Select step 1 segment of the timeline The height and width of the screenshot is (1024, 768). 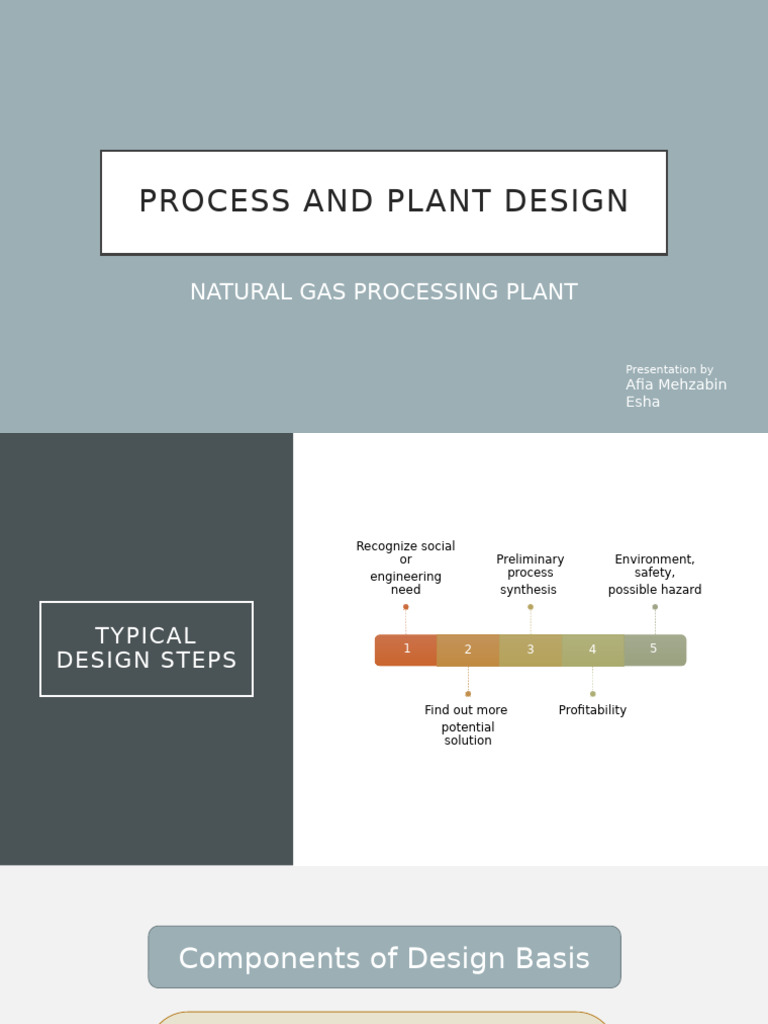(x=406, y=650)
